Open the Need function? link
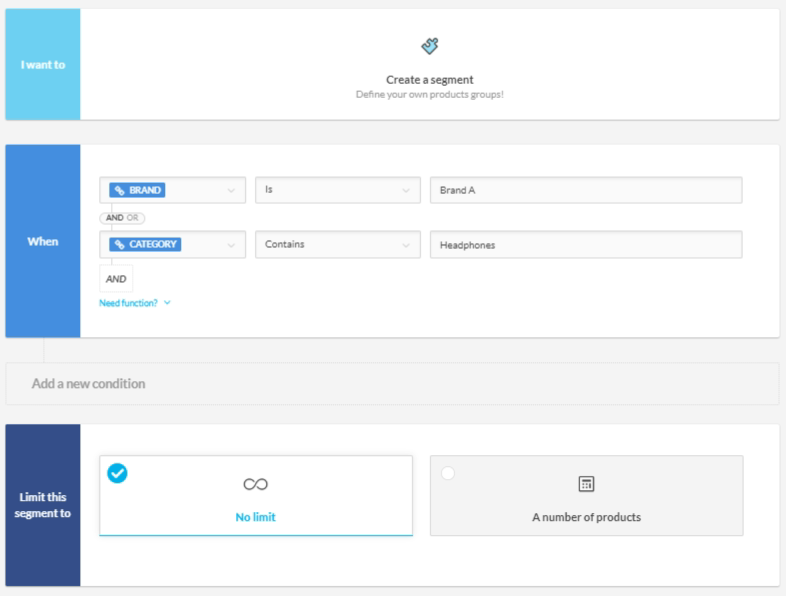 click(x=128, y=303)
